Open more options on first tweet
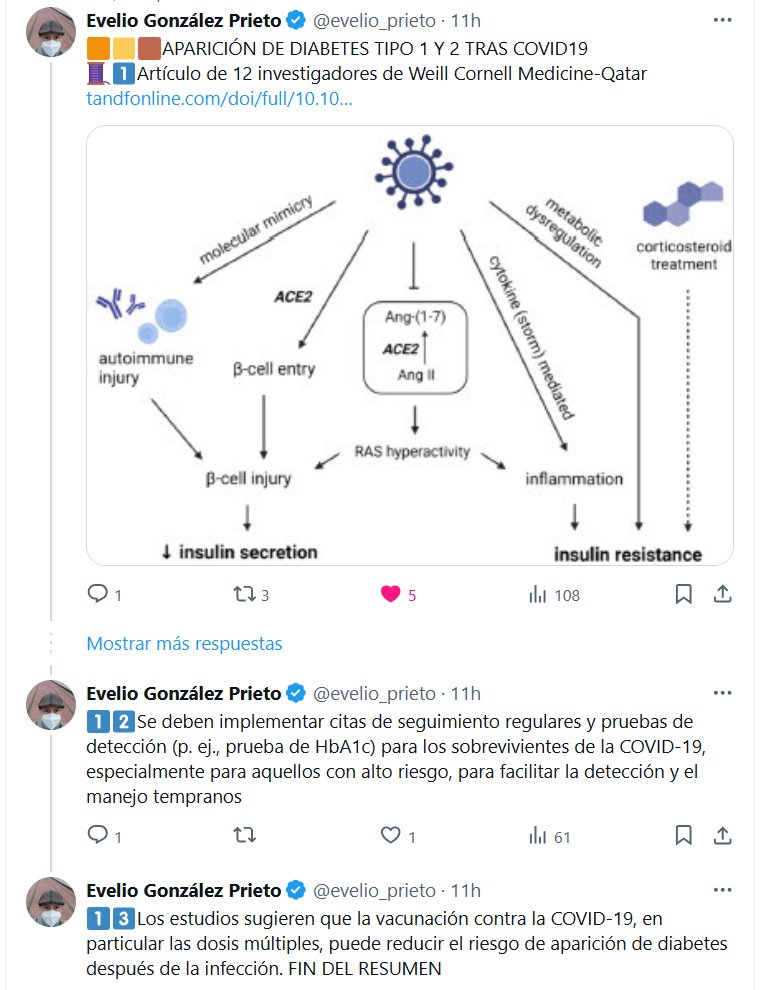The height and width of the screenshot is (990, 764). point(722,20)
